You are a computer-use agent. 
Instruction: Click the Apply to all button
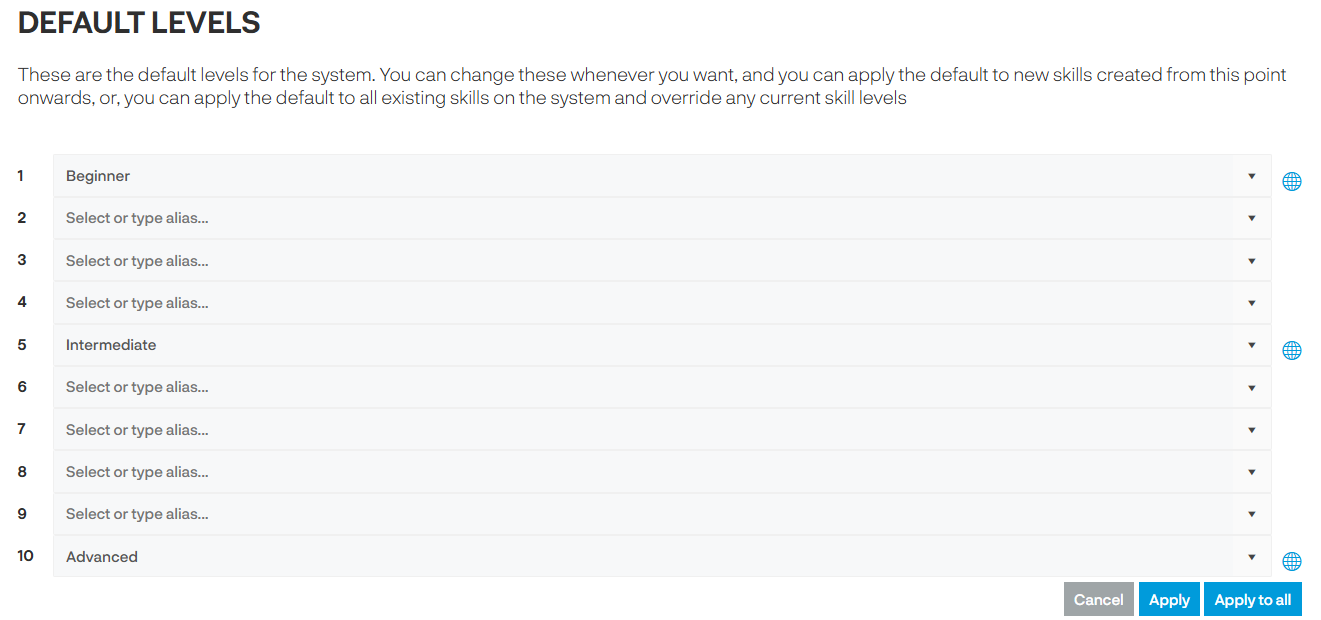(1253, 600)
